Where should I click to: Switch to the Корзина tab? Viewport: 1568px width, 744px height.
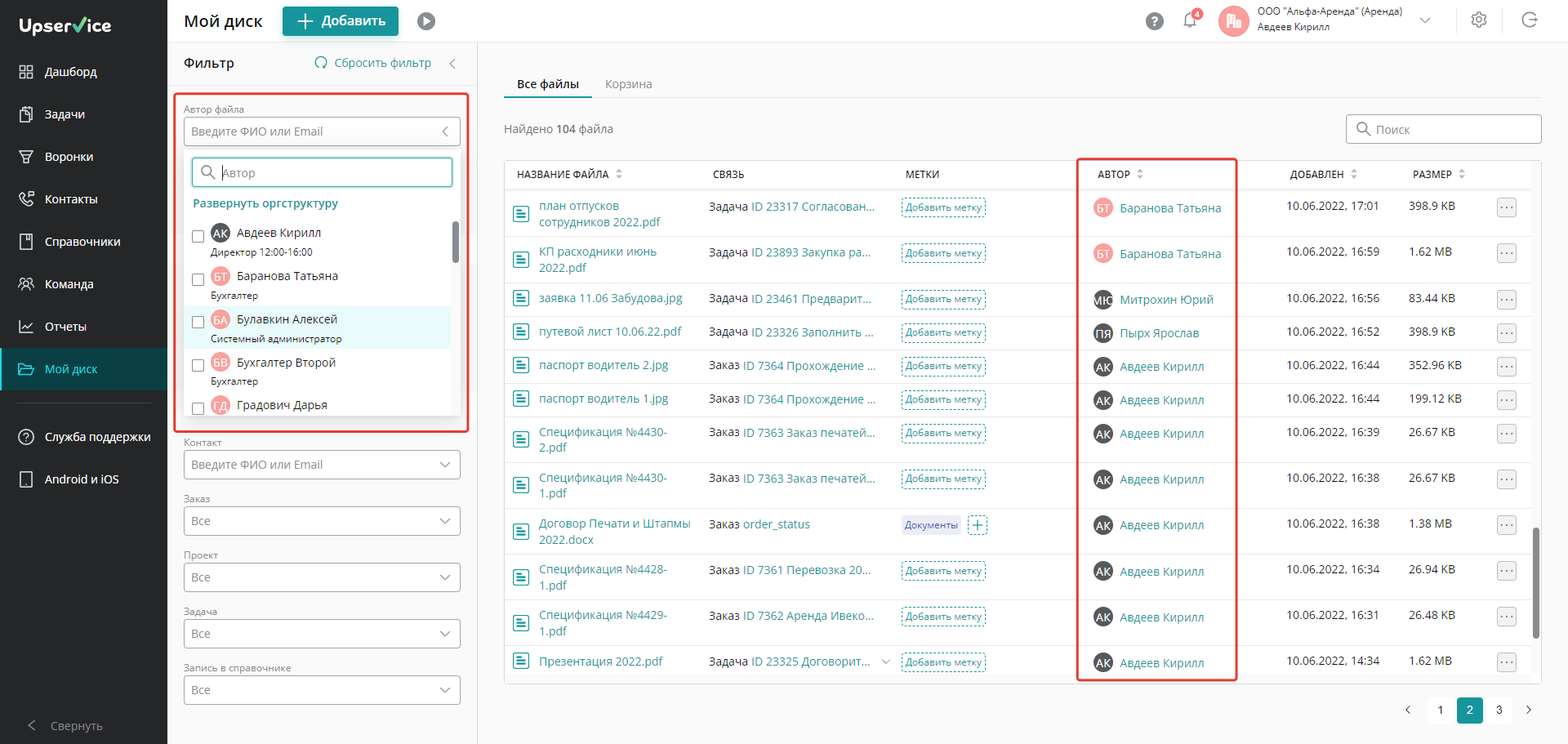628,84
